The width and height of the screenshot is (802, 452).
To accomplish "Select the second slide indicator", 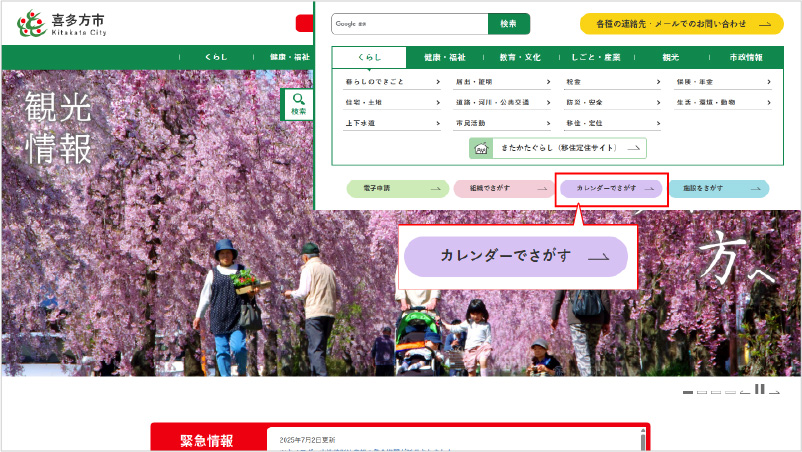I will click(x=702, y=392).
